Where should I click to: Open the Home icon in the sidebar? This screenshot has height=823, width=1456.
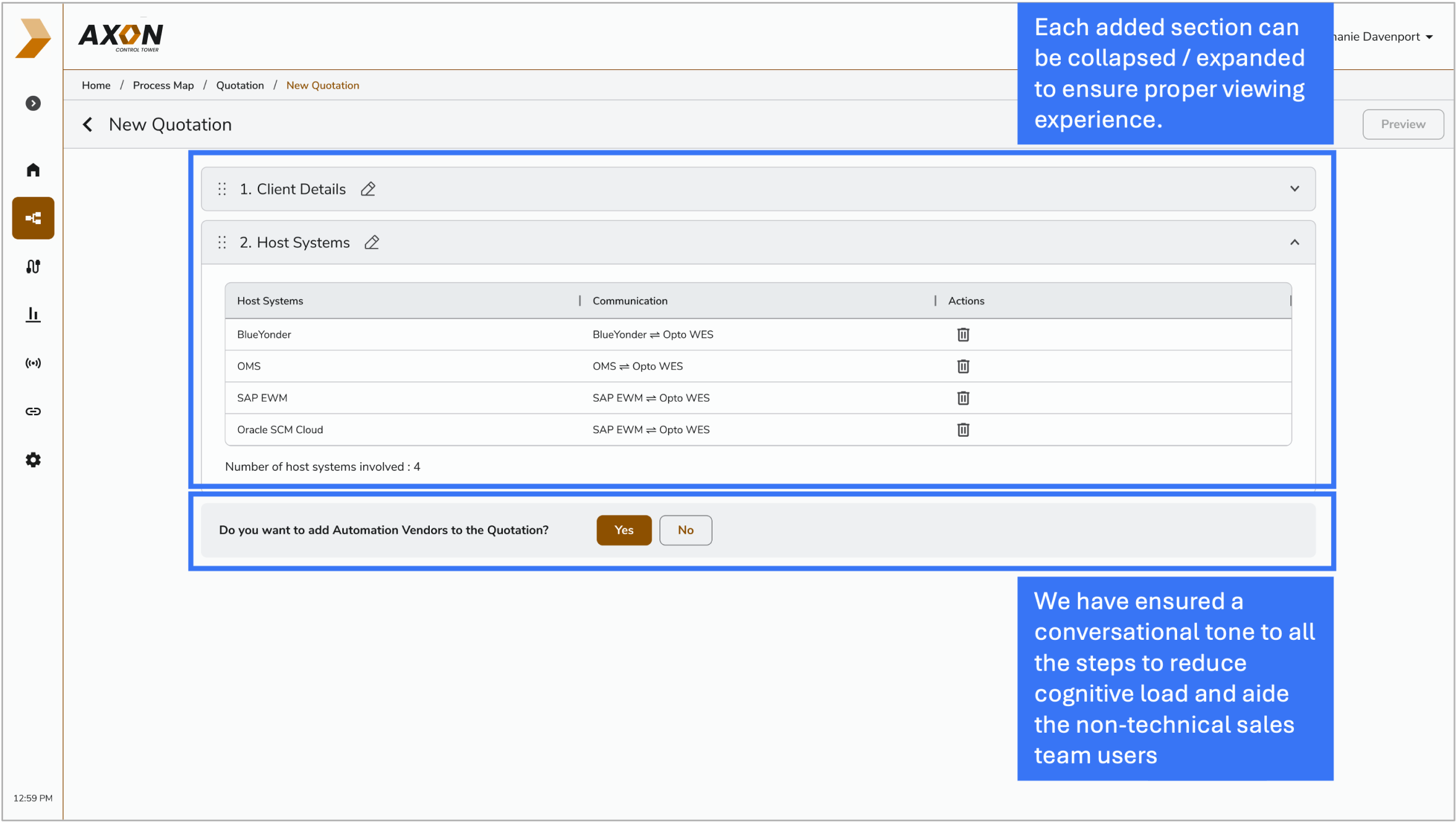click(x=33, y=170)
